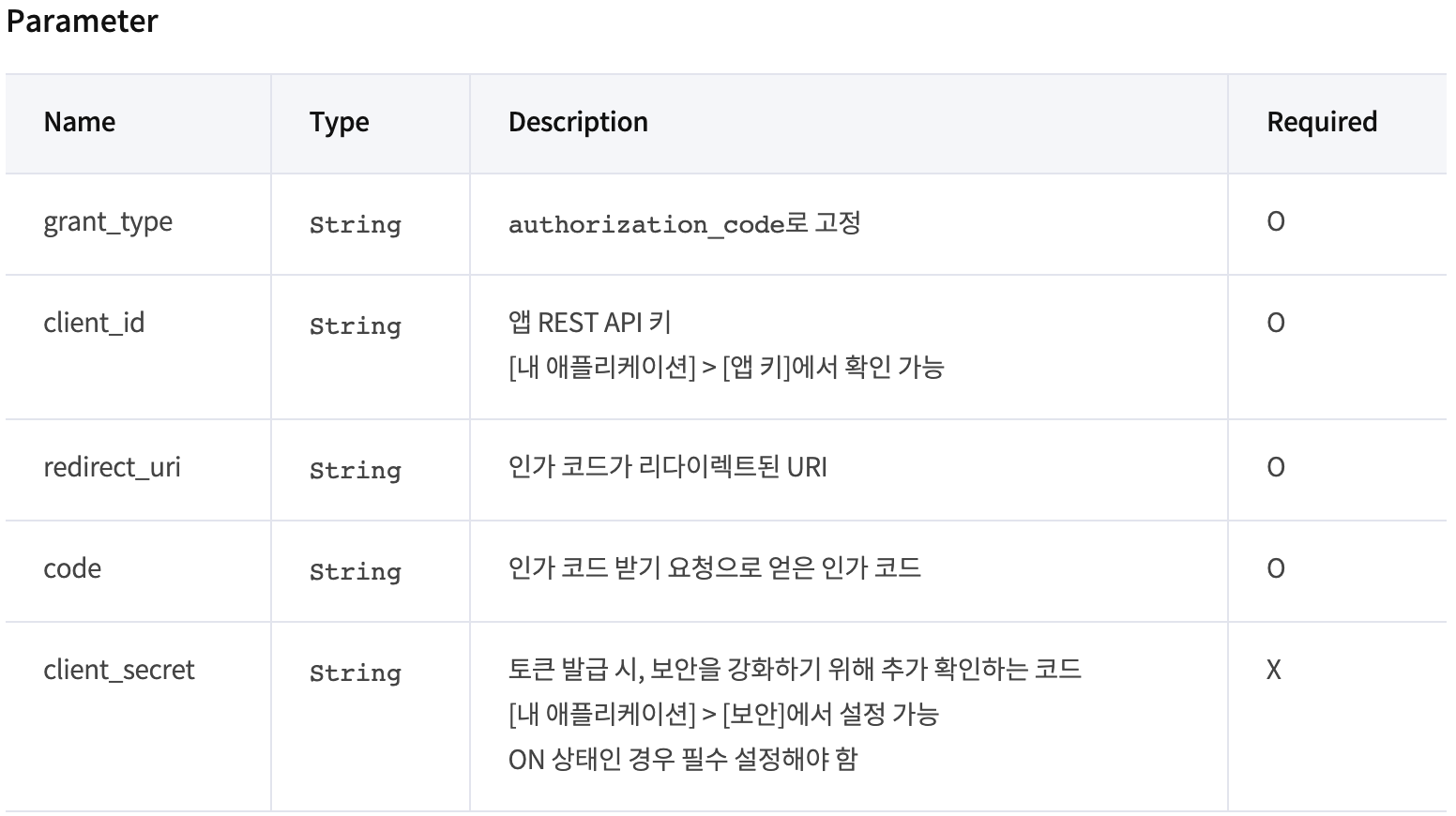This screenshot has height=816, width=1456.
Task: Select the redirect_uri parameter name
Action: (x=112, y=467)
